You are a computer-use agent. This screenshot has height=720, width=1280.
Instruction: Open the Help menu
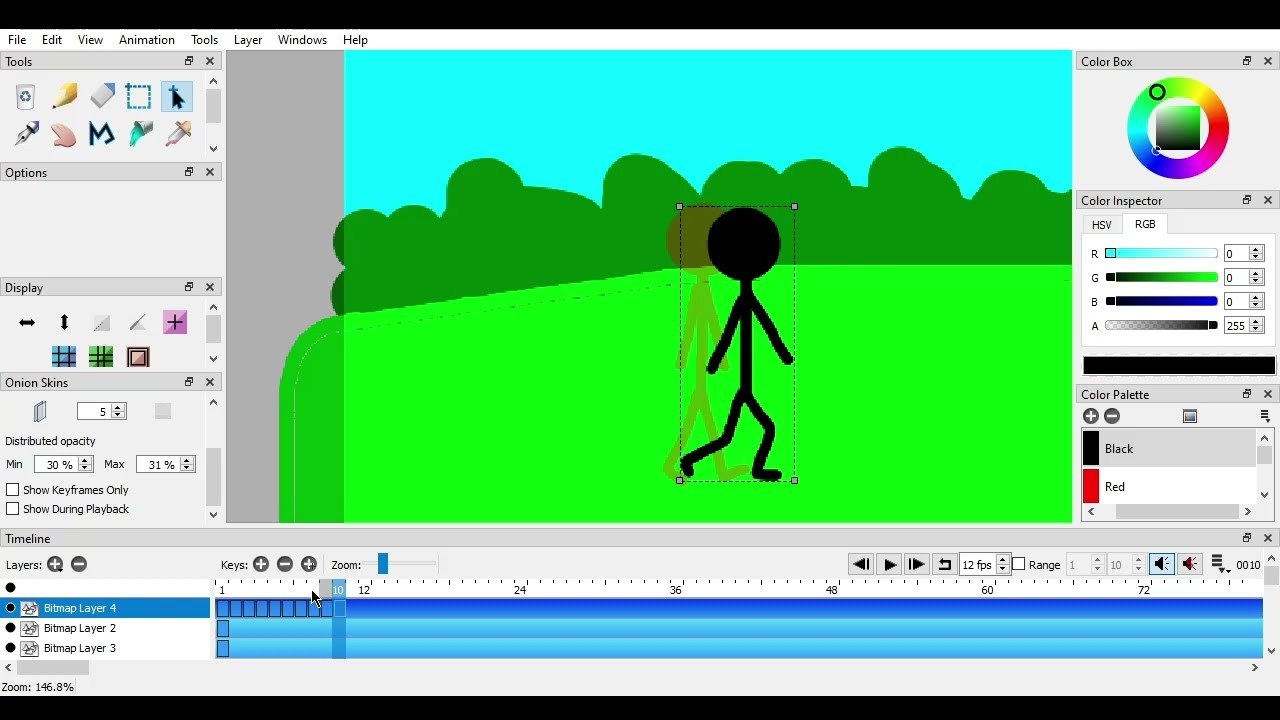tap(355, 40)
